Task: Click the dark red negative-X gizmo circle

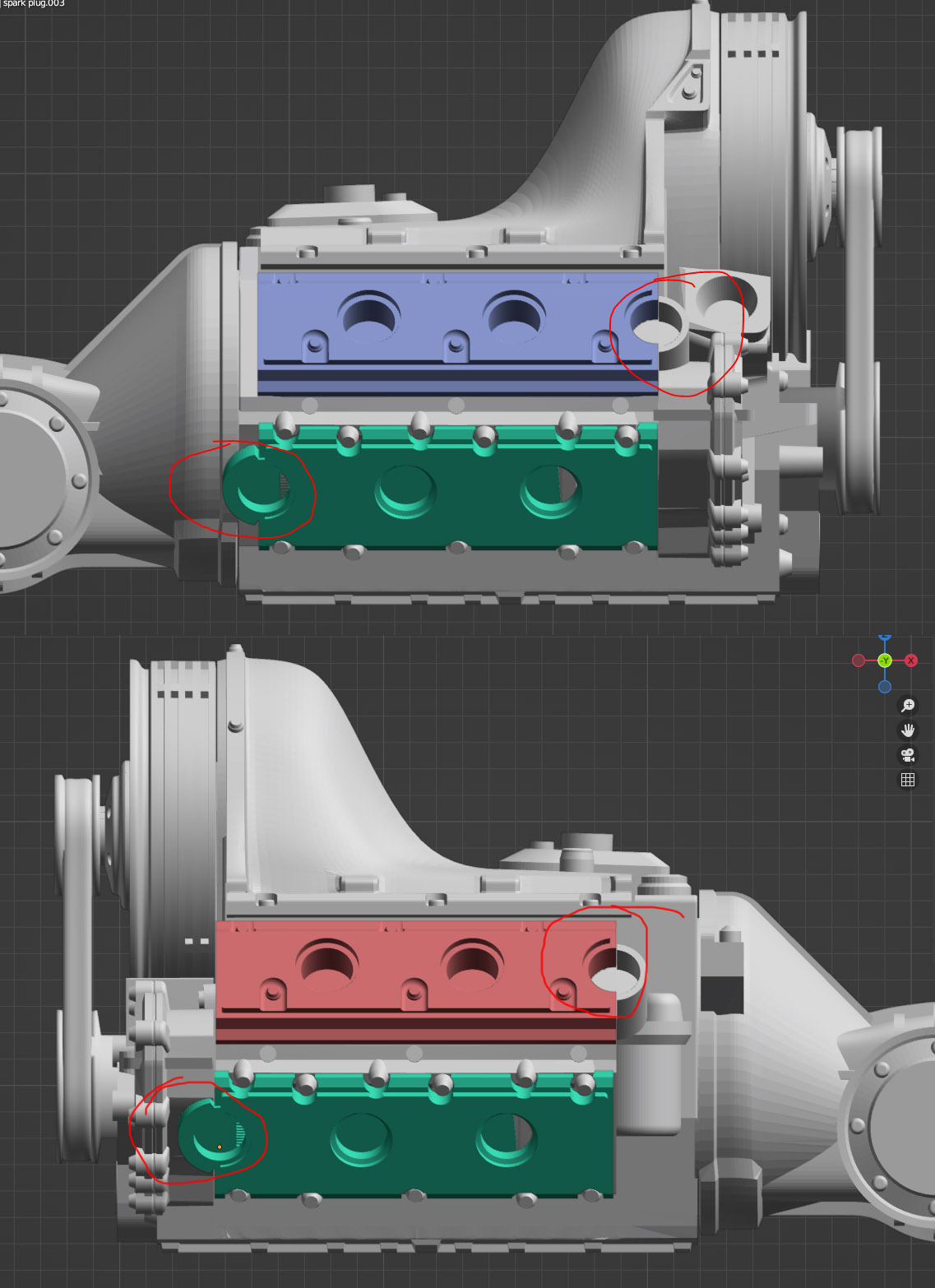Action: click(x=860, y=659)
